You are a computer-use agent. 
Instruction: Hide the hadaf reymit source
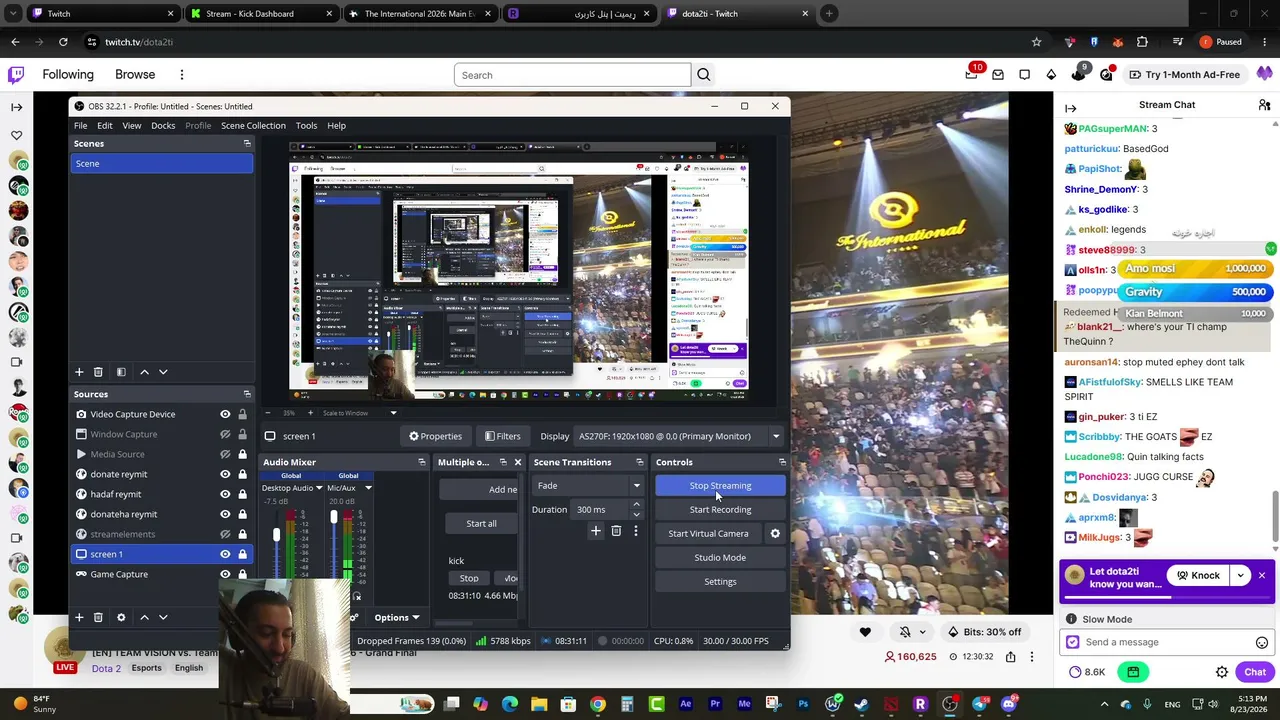[x=225, y=494]
